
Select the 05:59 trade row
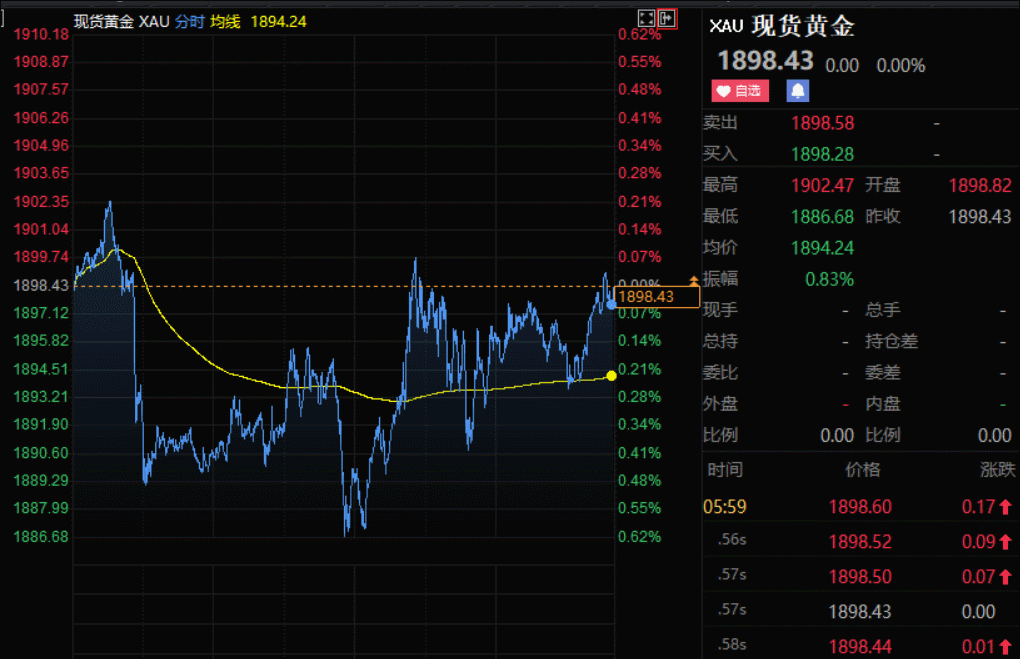click(860, 506)
